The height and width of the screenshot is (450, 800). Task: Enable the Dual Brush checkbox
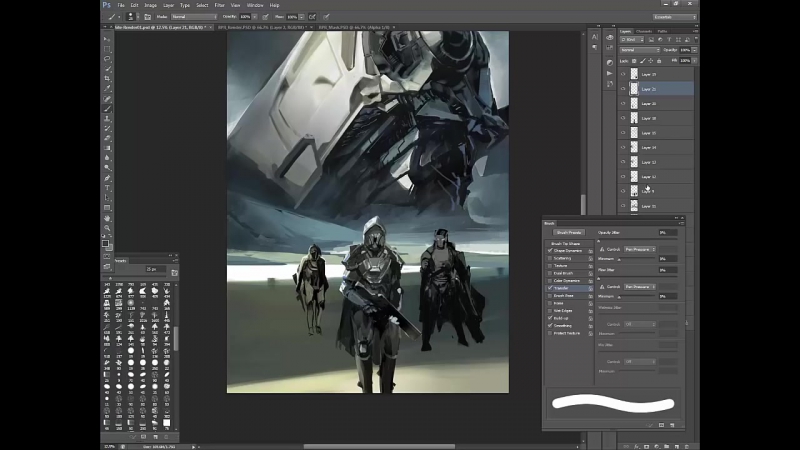coord(550,273)
